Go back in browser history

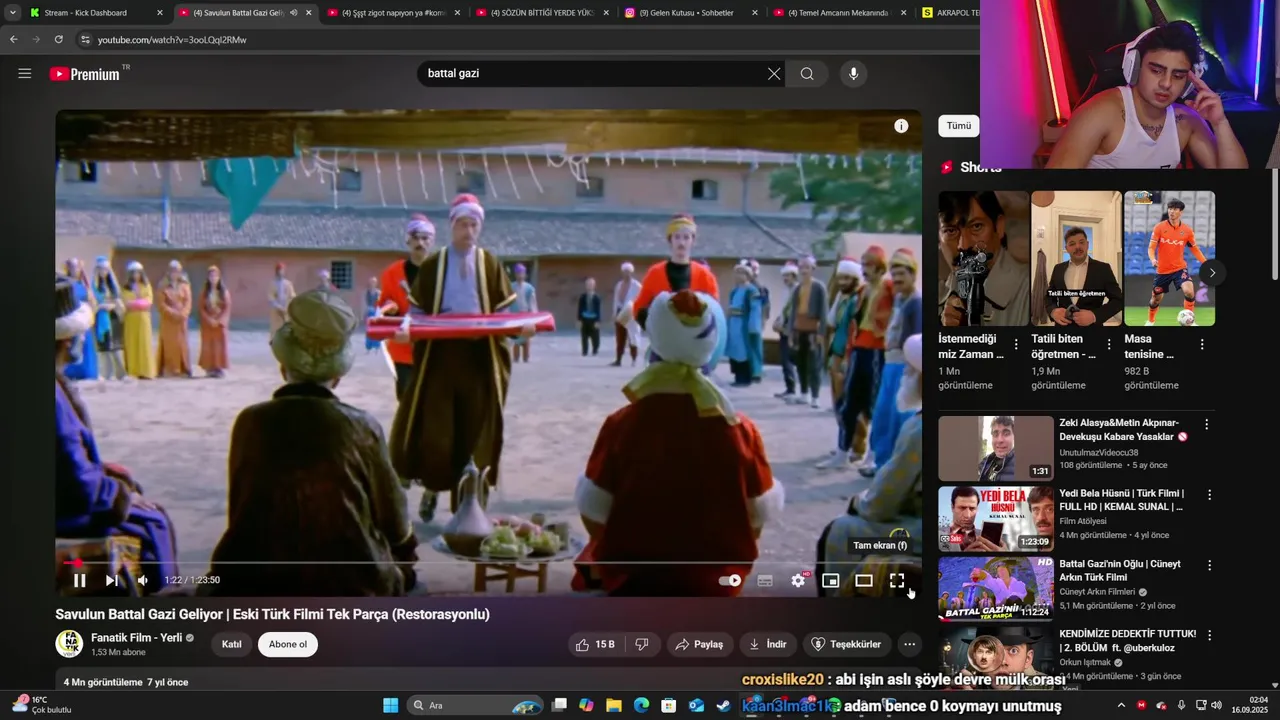pos(13,39)
